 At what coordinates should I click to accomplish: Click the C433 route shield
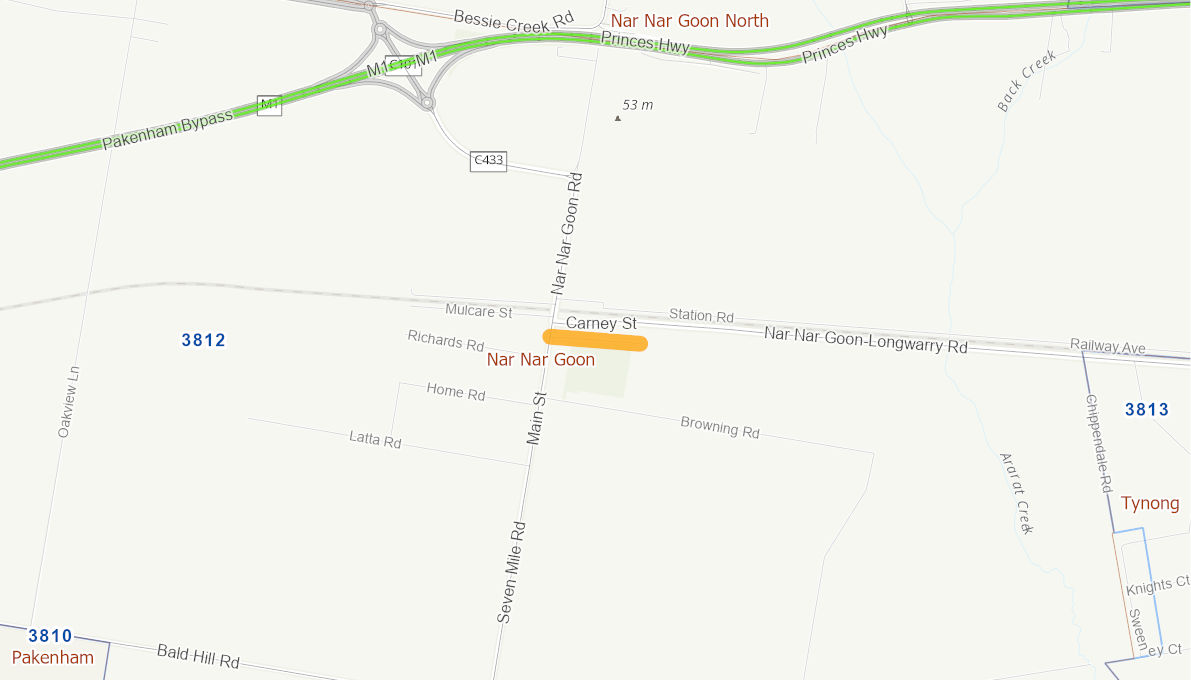point(488,160)
